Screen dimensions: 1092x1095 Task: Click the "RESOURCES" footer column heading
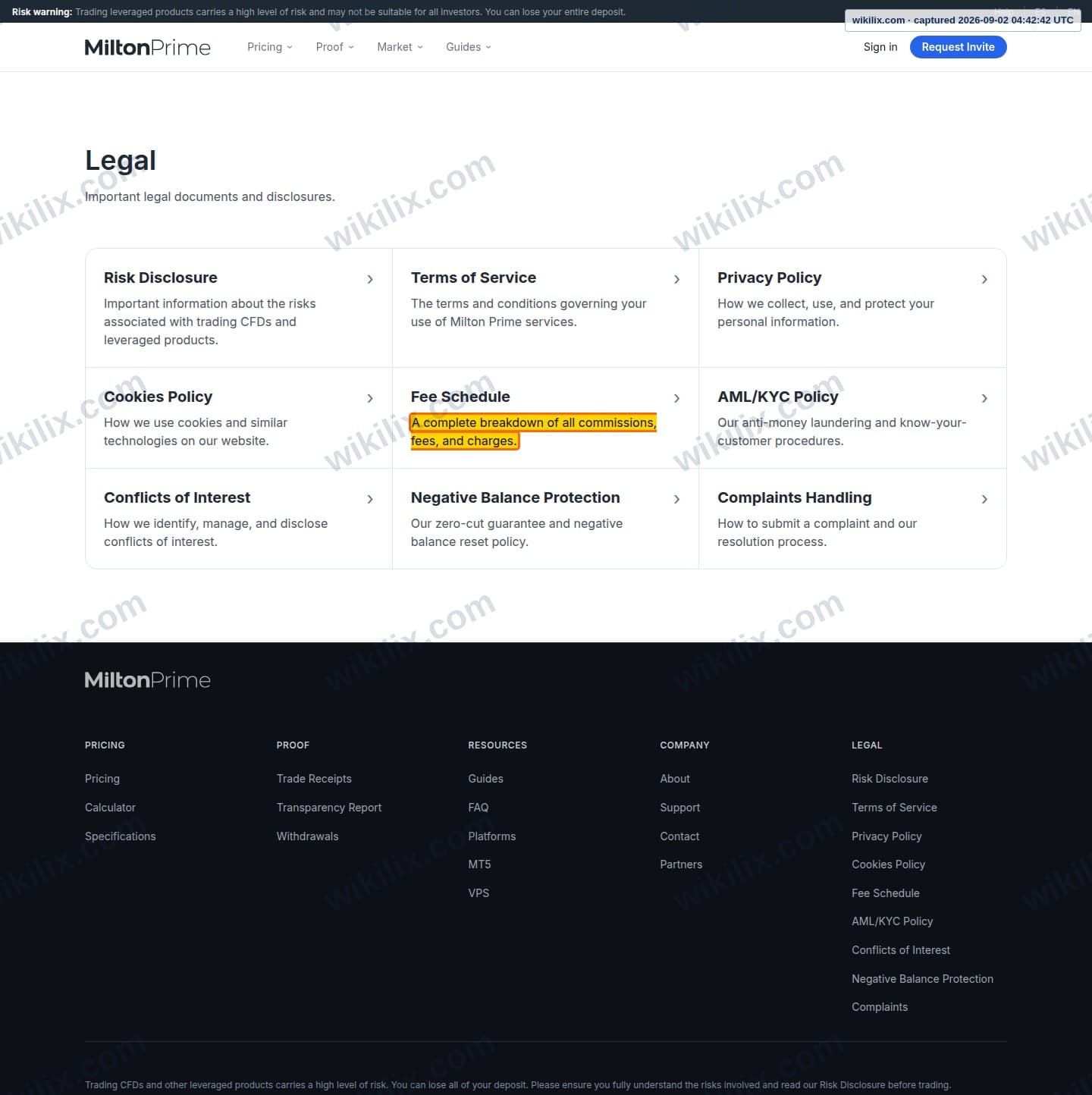click(x=497, y=745)
